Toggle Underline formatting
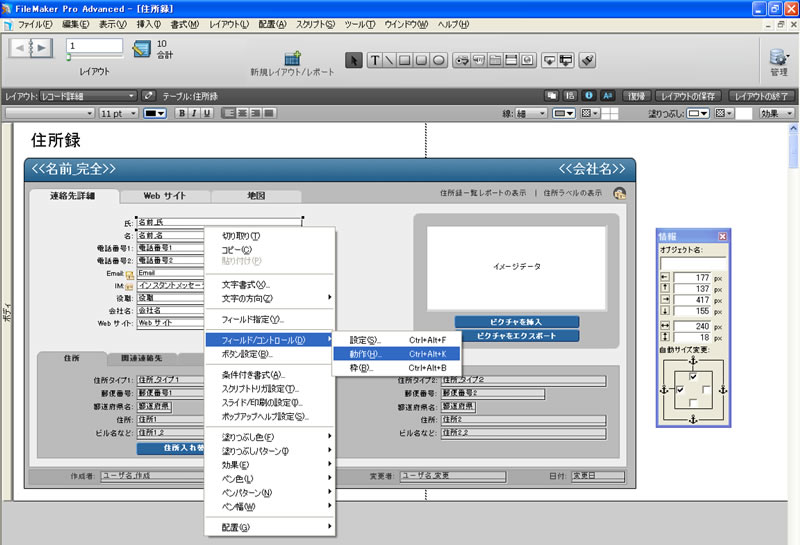 [x=207, y=113]
